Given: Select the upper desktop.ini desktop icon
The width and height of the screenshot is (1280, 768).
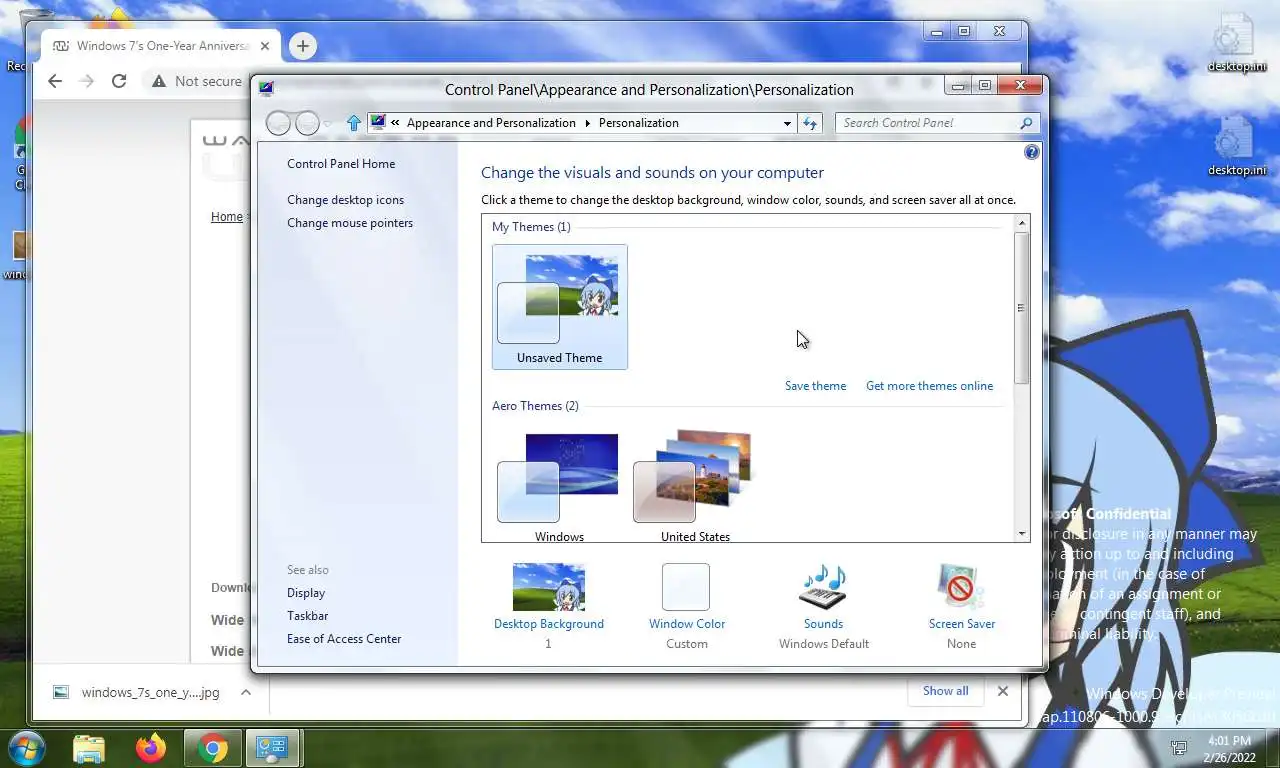Looking at the screenshot, I should click(x=1237, y=42).
